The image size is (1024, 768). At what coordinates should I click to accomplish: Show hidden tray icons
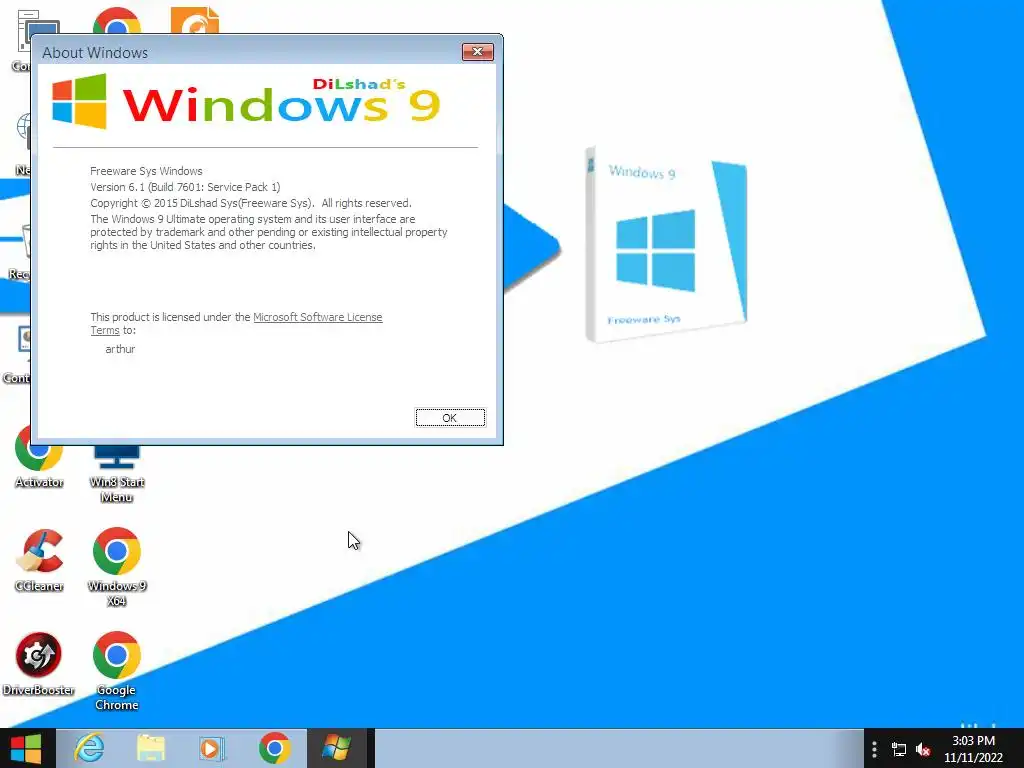coord(874,749)
